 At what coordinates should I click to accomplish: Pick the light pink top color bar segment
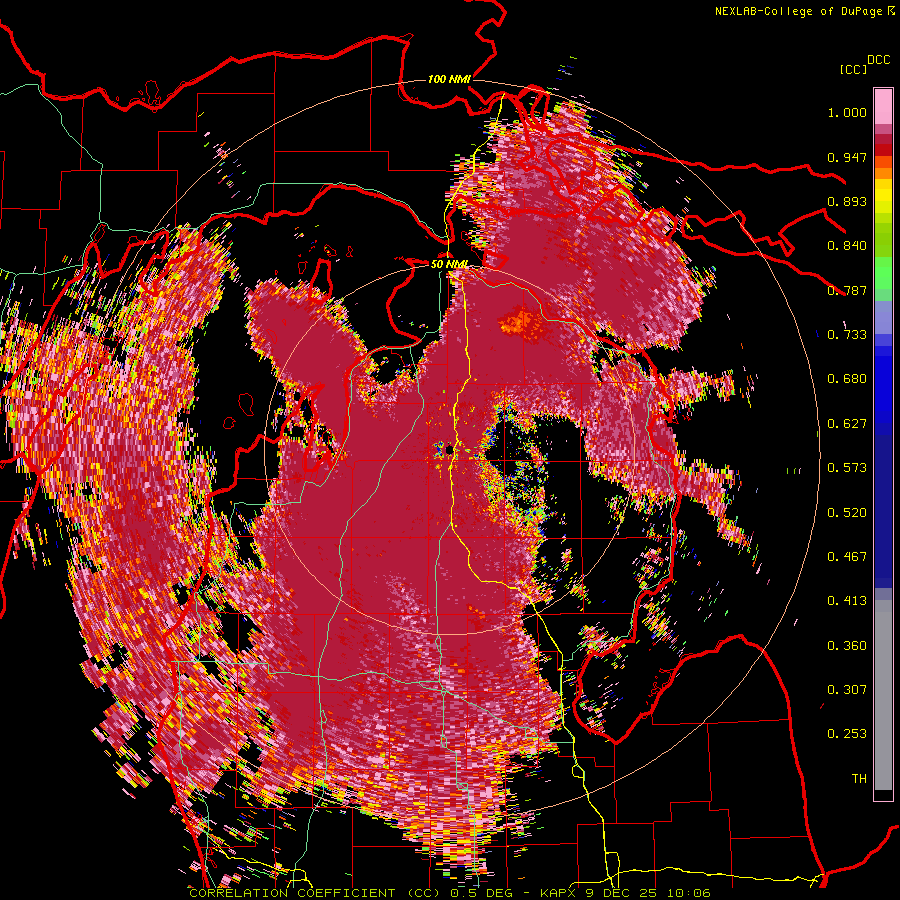pos(883,107)
